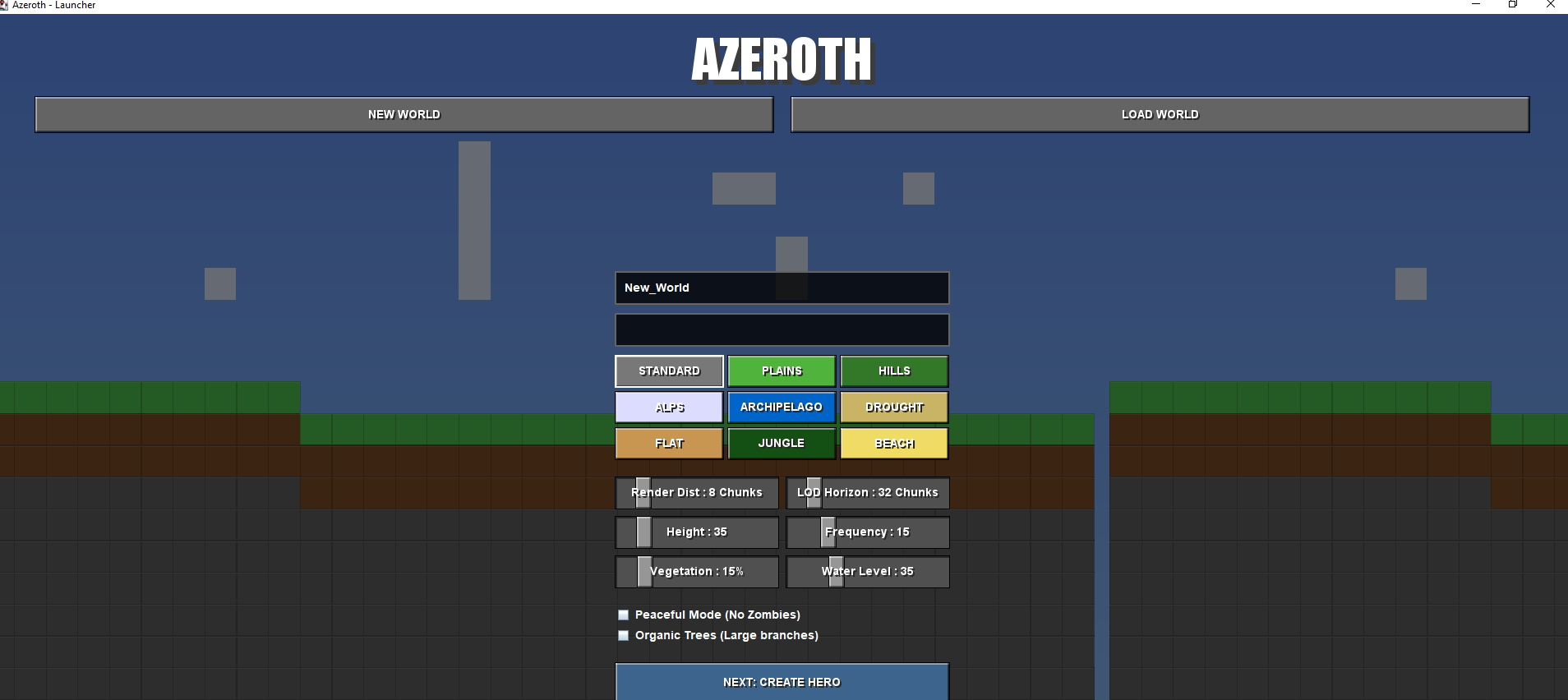Click NEXT: CREATE HERO button
Screen dimensions: 1568x700
pyautogui.click(x=782, y=681)
